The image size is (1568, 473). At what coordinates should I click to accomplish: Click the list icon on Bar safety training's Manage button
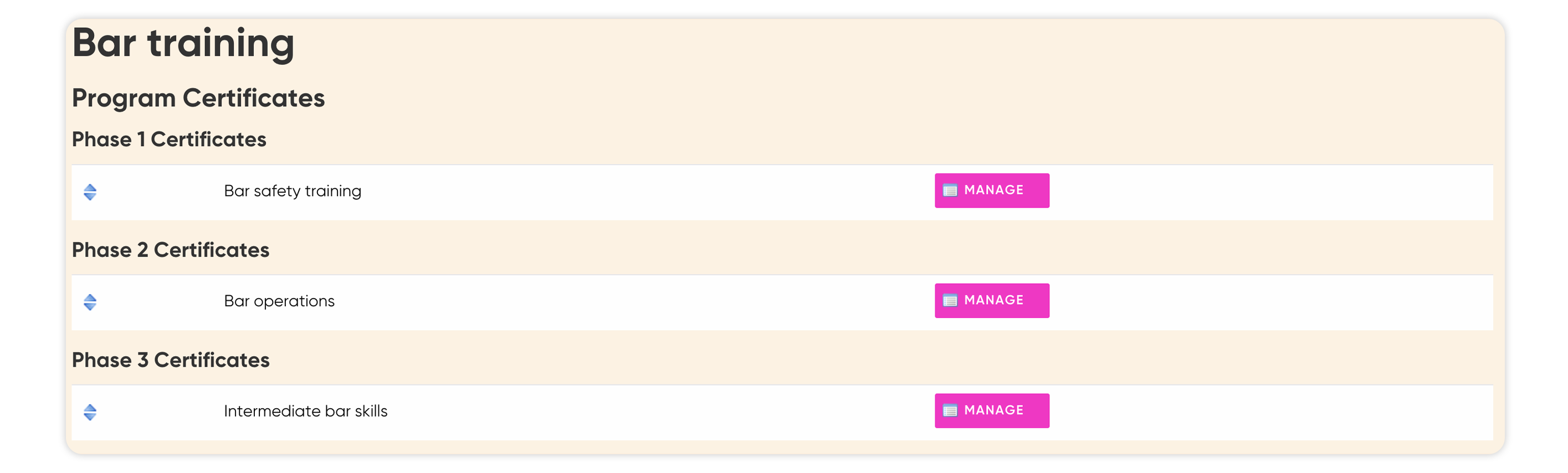(950, 191)
